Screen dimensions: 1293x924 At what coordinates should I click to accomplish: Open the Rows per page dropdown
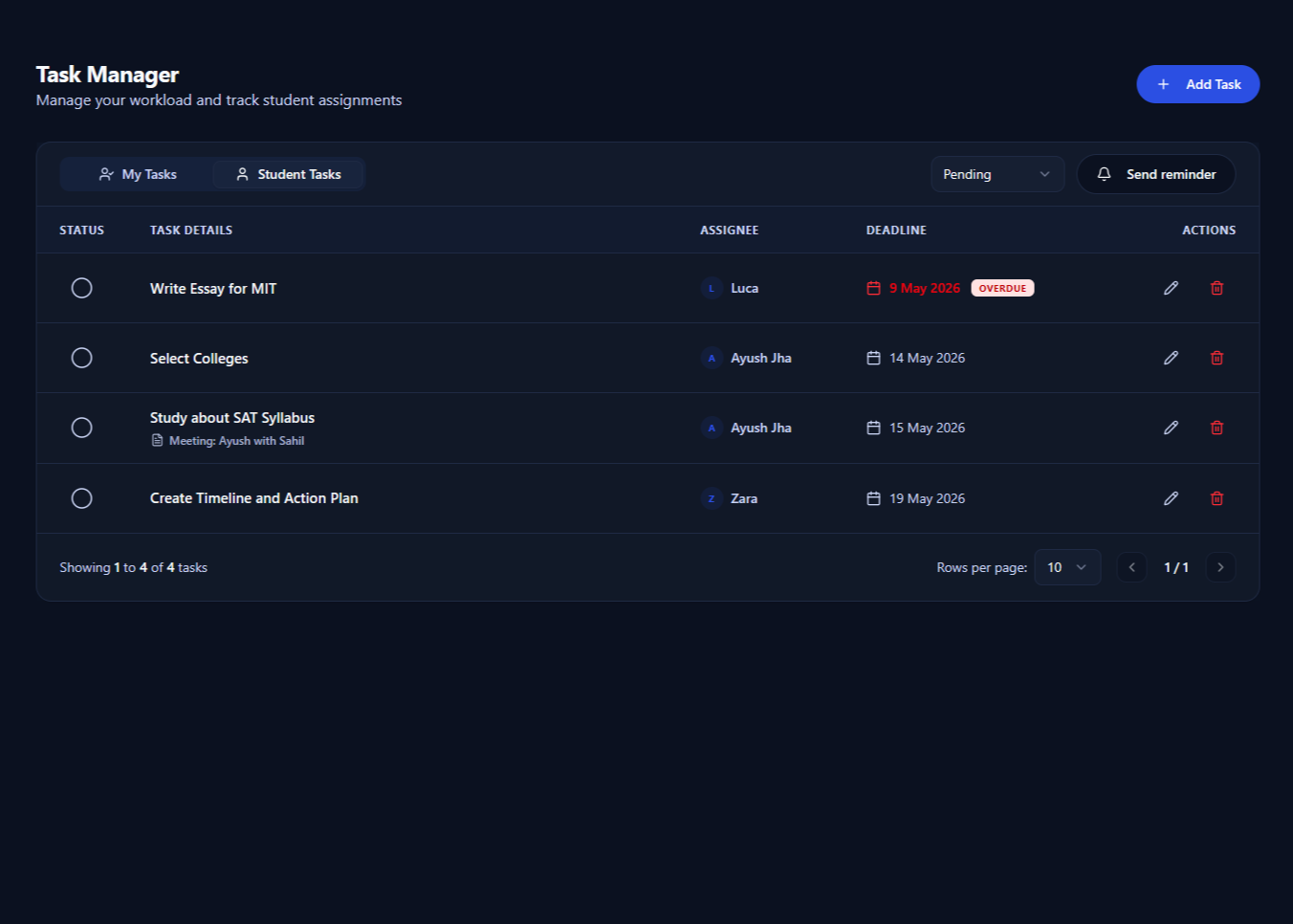(x=1067, y=567)
